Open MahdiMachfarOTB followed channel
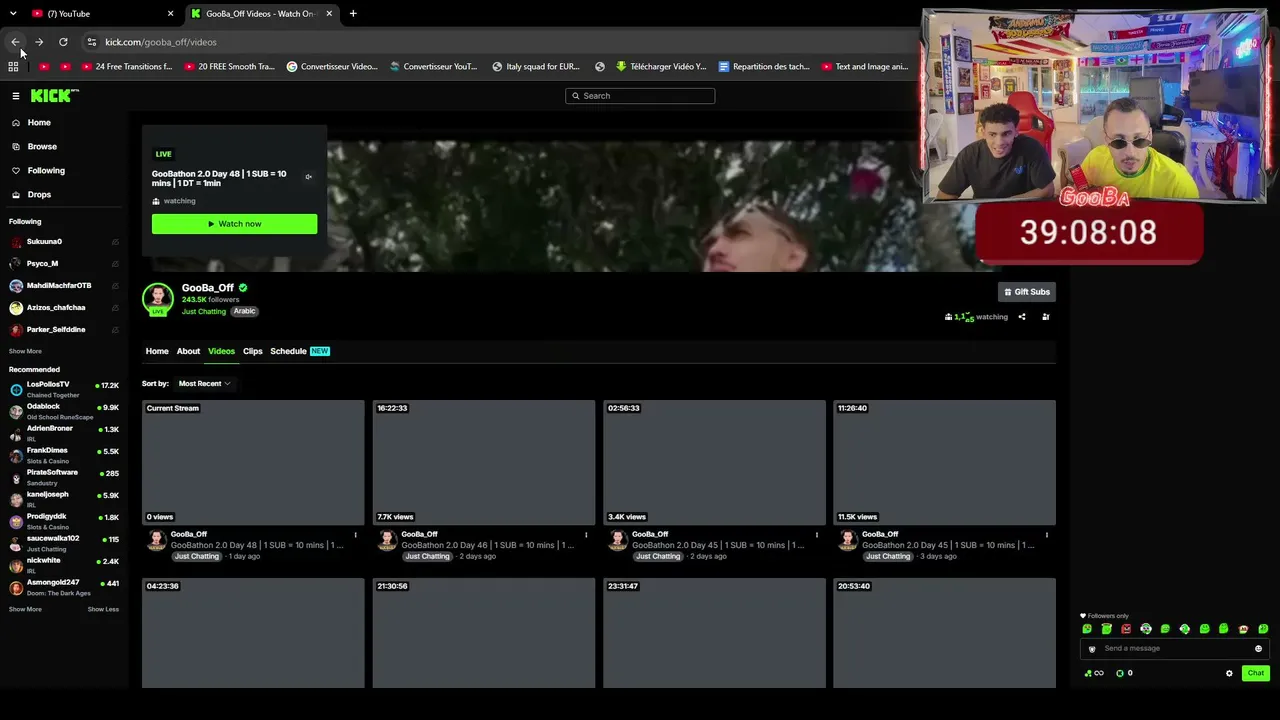1280x720 pixels. coord(64,286)
